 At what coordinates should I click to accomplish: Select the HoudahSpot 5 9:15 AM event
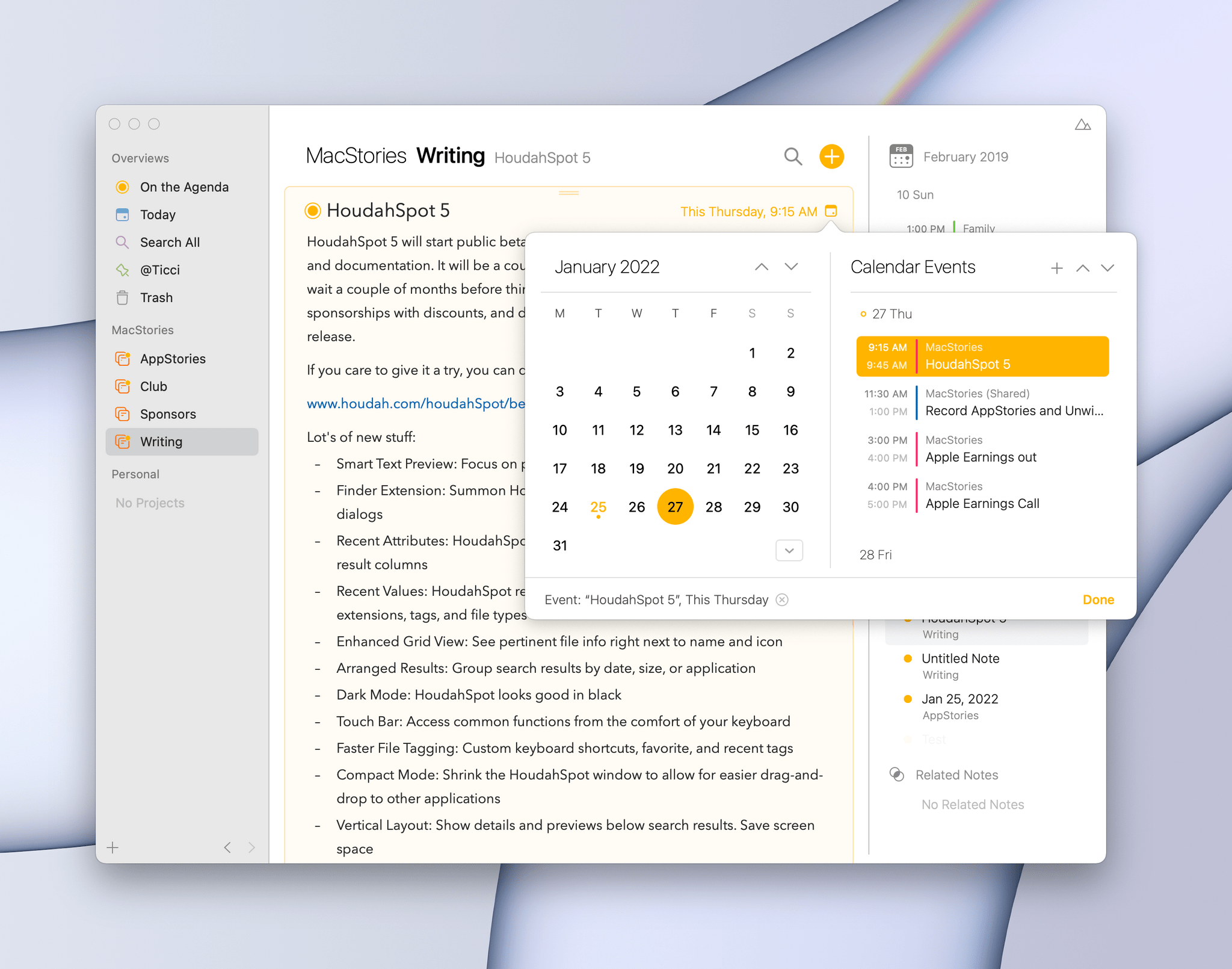[982, 356]
